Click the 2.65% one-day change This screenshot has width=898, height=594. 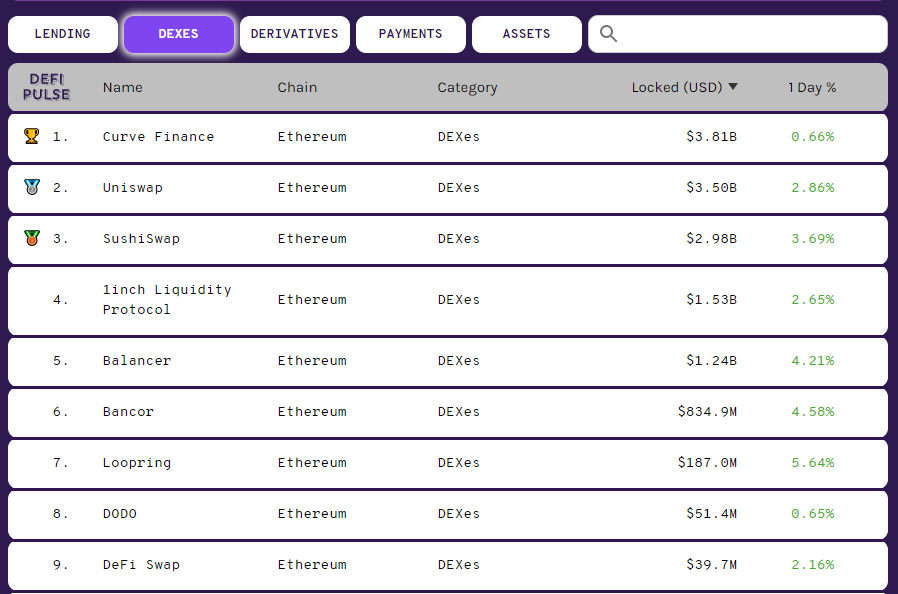813,300
